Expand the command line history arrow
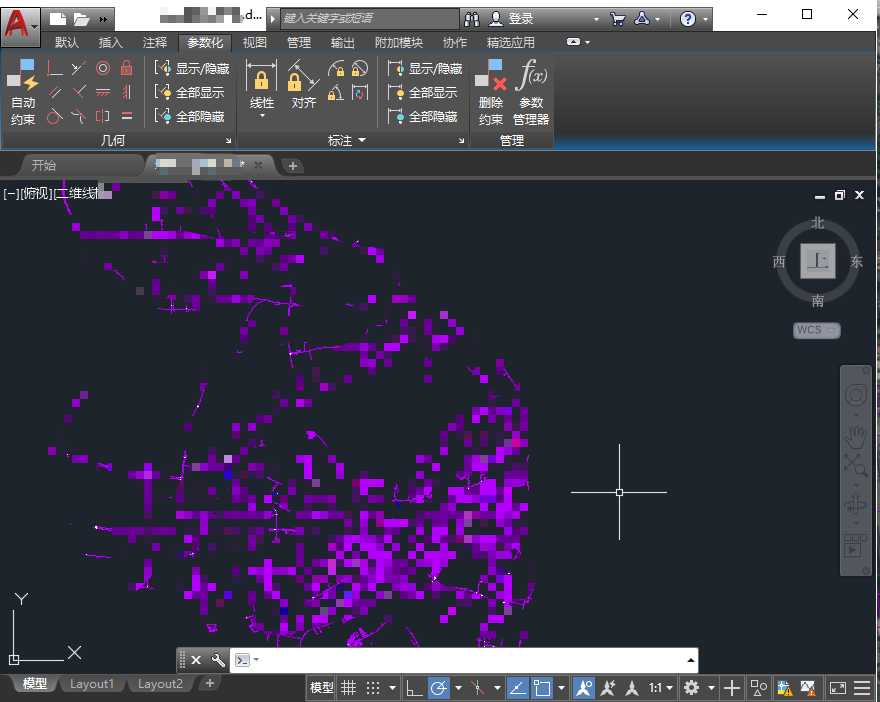This screenshot has width=880, height=702. (691, 660)
